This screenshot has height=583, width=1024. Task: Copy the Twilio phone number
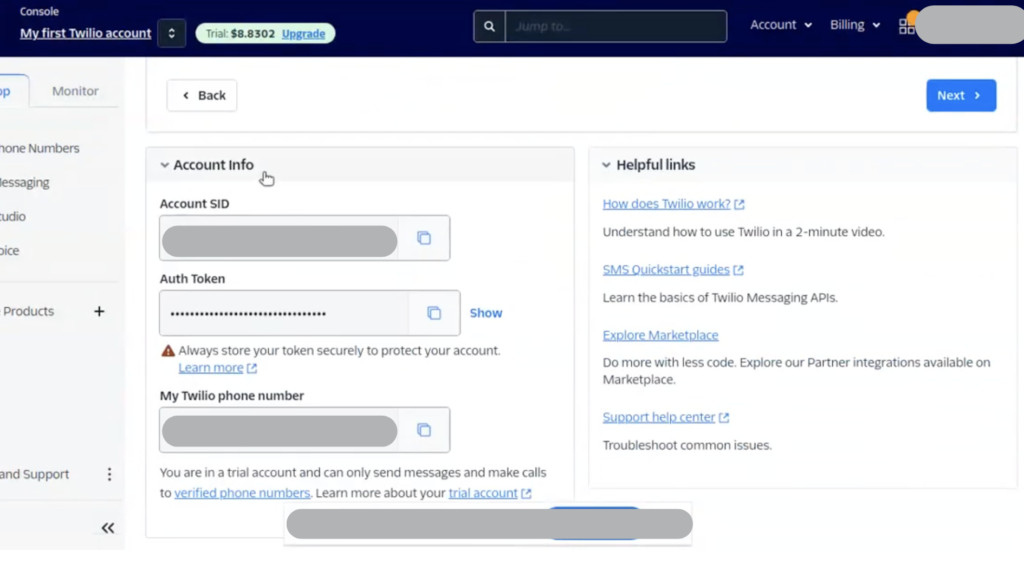tap(424, 430)
